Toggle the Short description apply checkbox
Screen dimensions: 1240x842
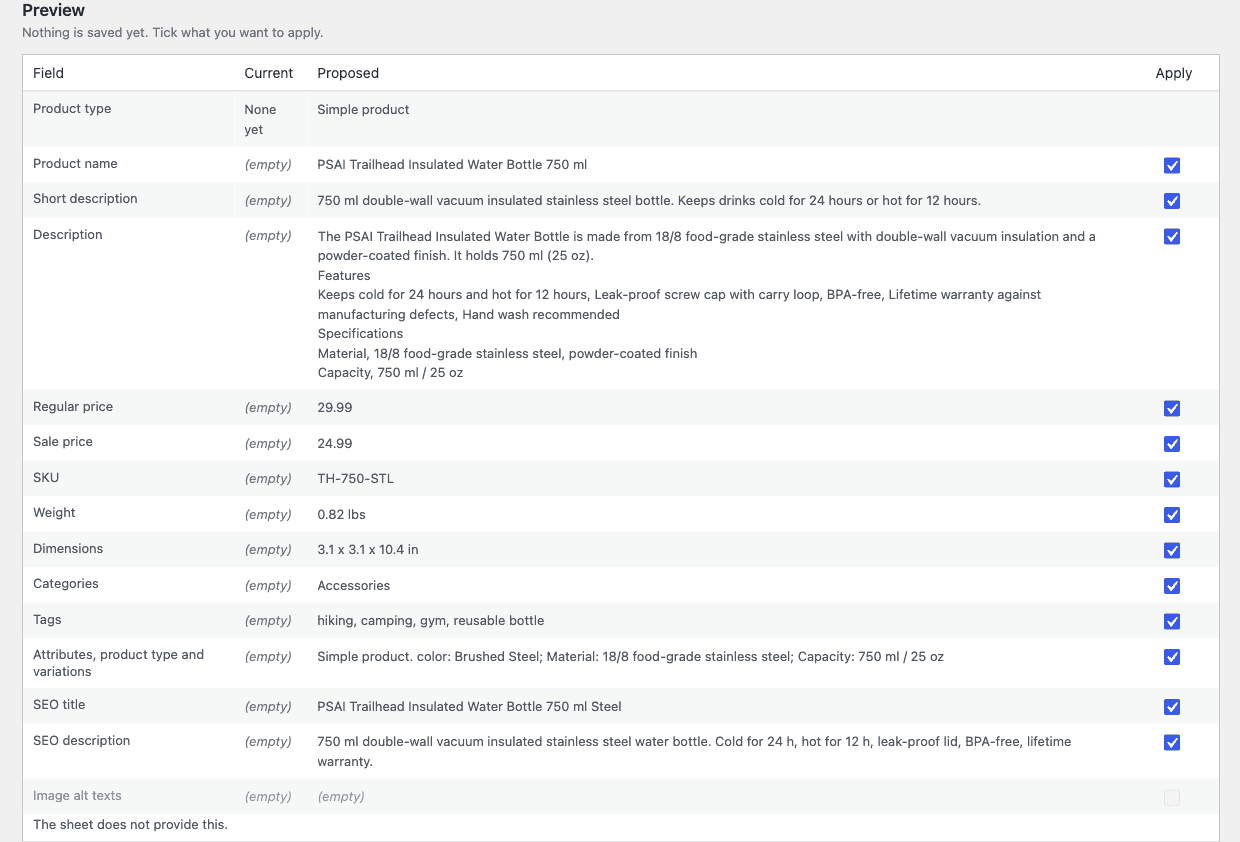1172,201
